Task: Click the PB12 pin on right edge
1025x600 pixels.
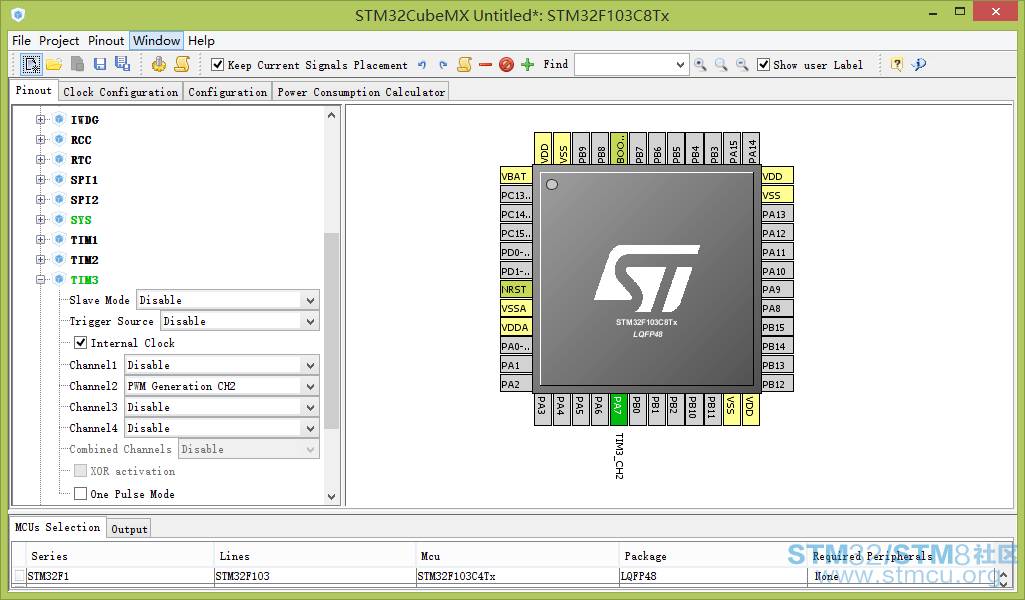Action: [777, 384]
